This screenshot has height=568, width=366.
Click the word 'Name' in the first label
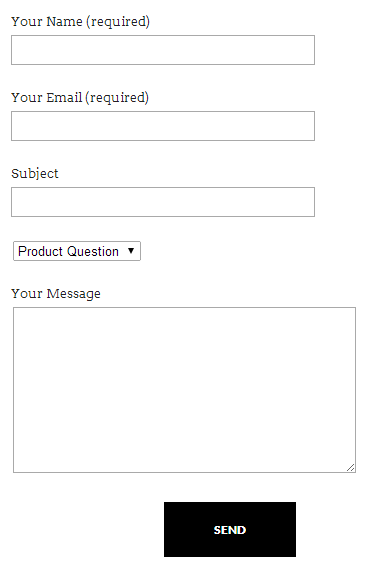click(65, 22)
